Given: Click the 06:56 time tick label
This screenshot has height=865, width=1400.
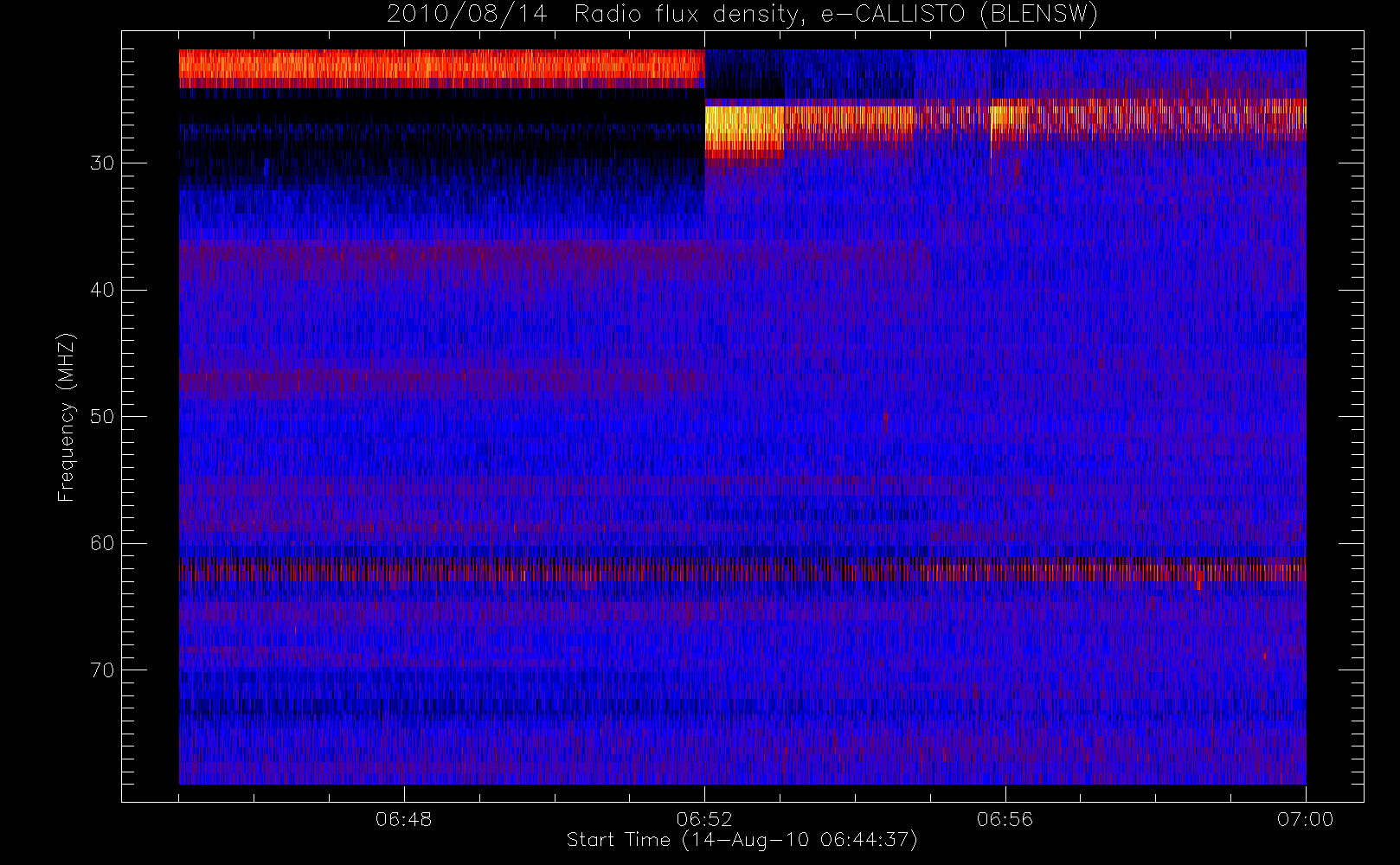Looking at the screenshot, I should 1005,819.
